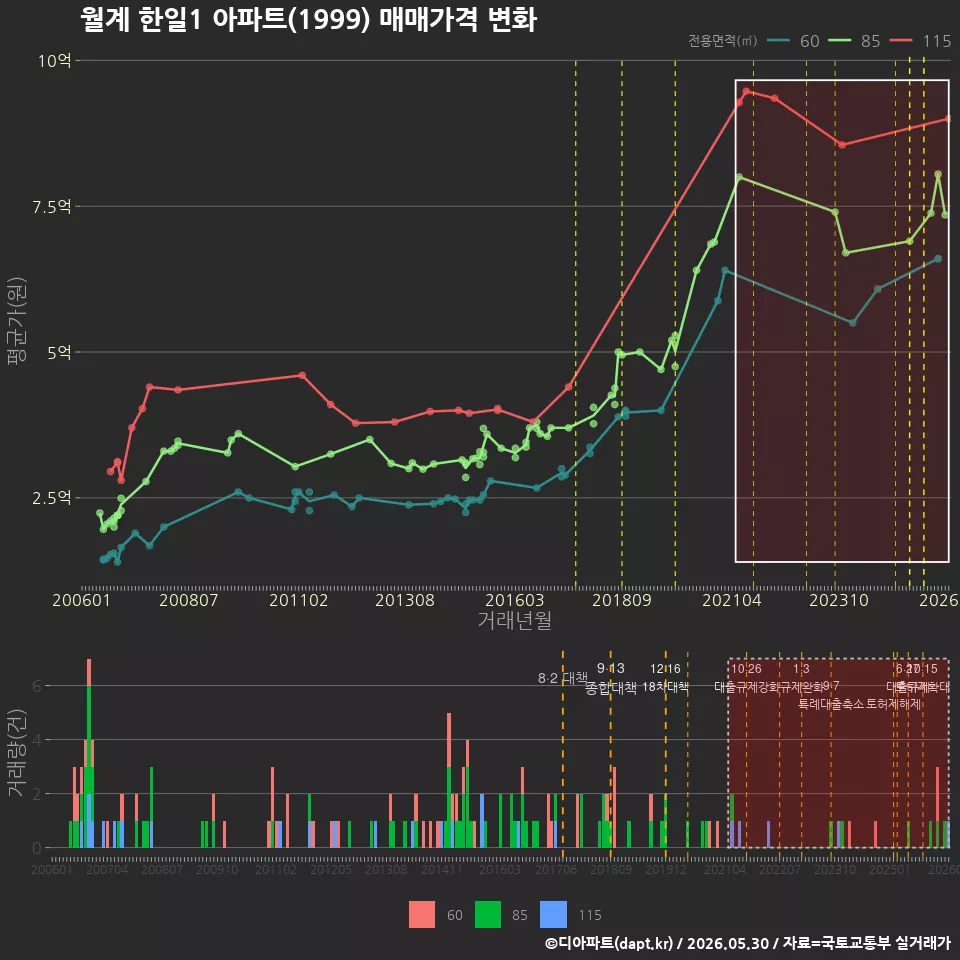Screen dimensions: 960x960
Task: Click the 10억 y-axis label
Action: (x=54, y=61)
